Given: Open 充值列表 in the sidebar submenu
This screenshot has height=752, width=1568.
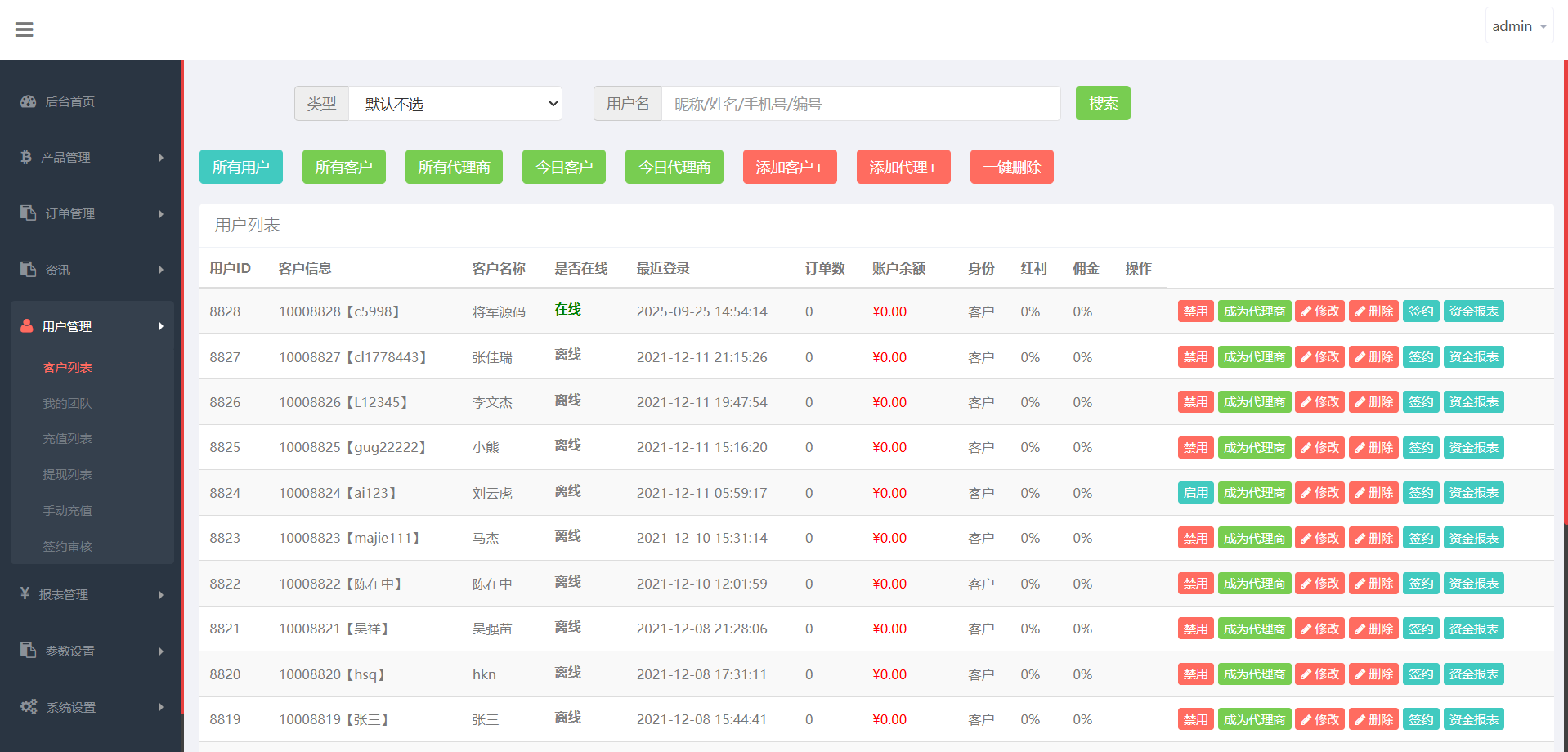Looking at the screenshot, I should pos(67,439).
